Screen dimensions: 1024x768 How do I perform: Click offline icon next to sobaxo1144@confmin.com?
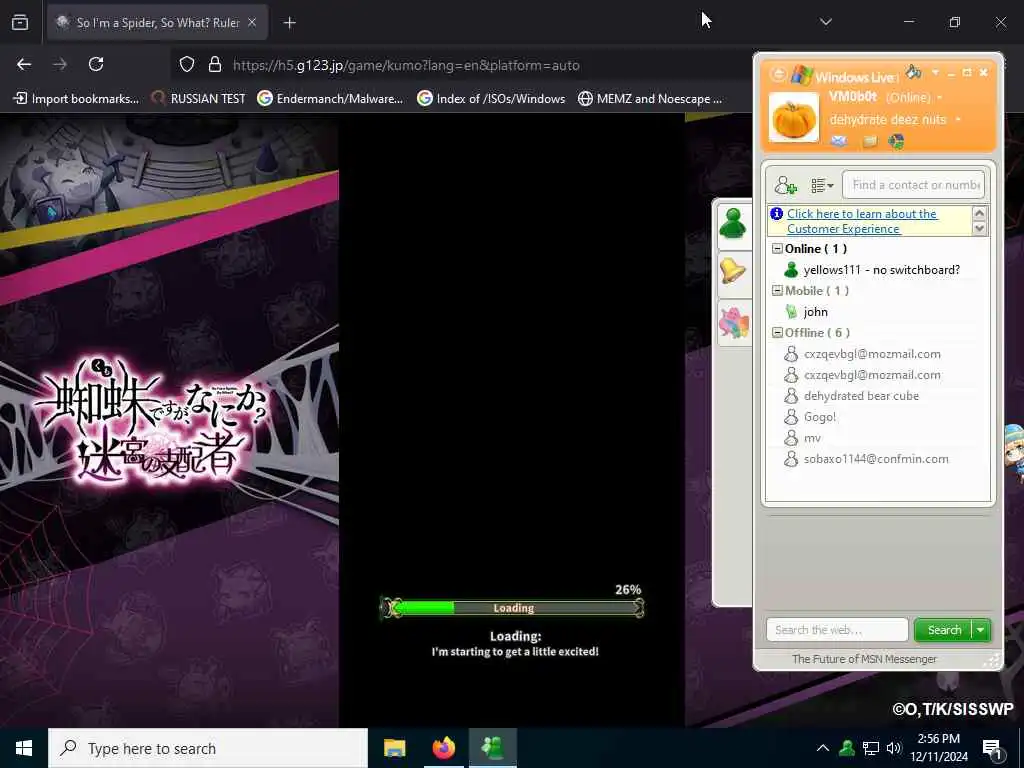point(791,458)
